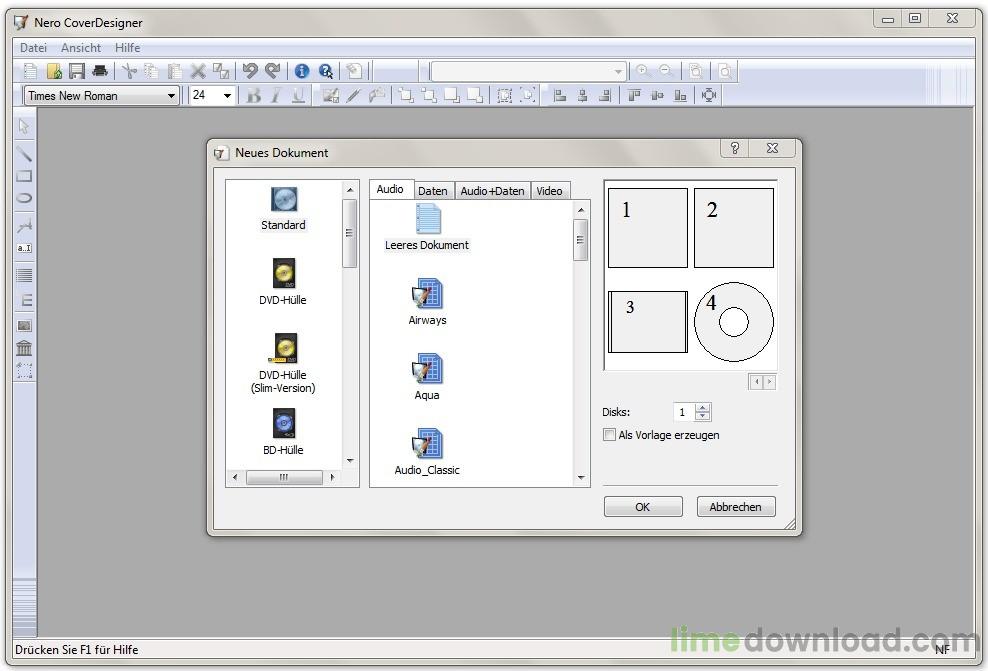988x671 pixels.
Task: Click the disc preview thumbnail number 4
Action: [733, 322]
